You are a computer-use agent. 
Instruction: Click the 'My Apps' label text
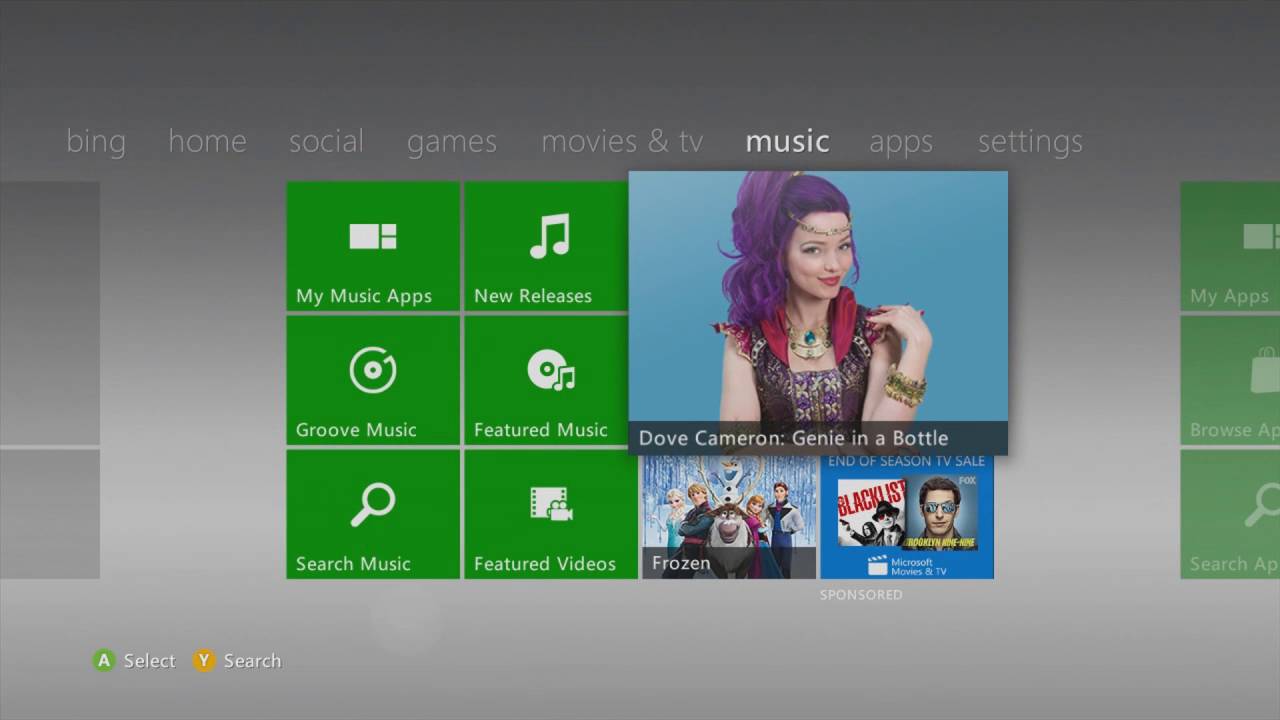coord(1229,297)
